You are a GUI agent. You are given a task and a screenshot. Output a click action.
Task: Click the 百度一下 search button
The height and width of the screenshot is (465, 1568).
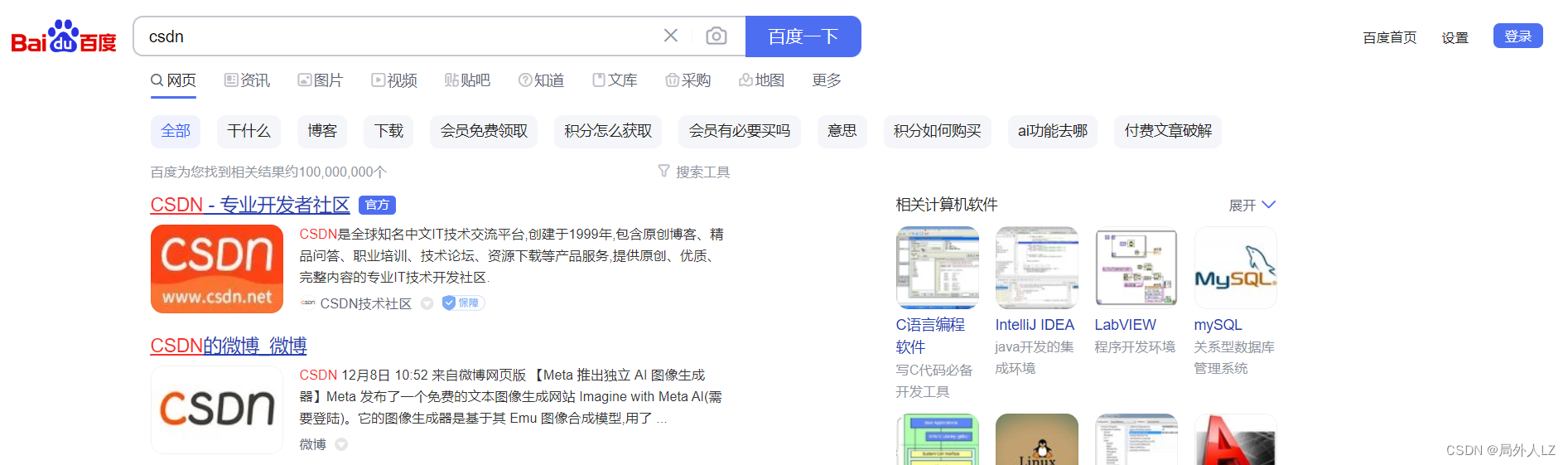[803, 36]
